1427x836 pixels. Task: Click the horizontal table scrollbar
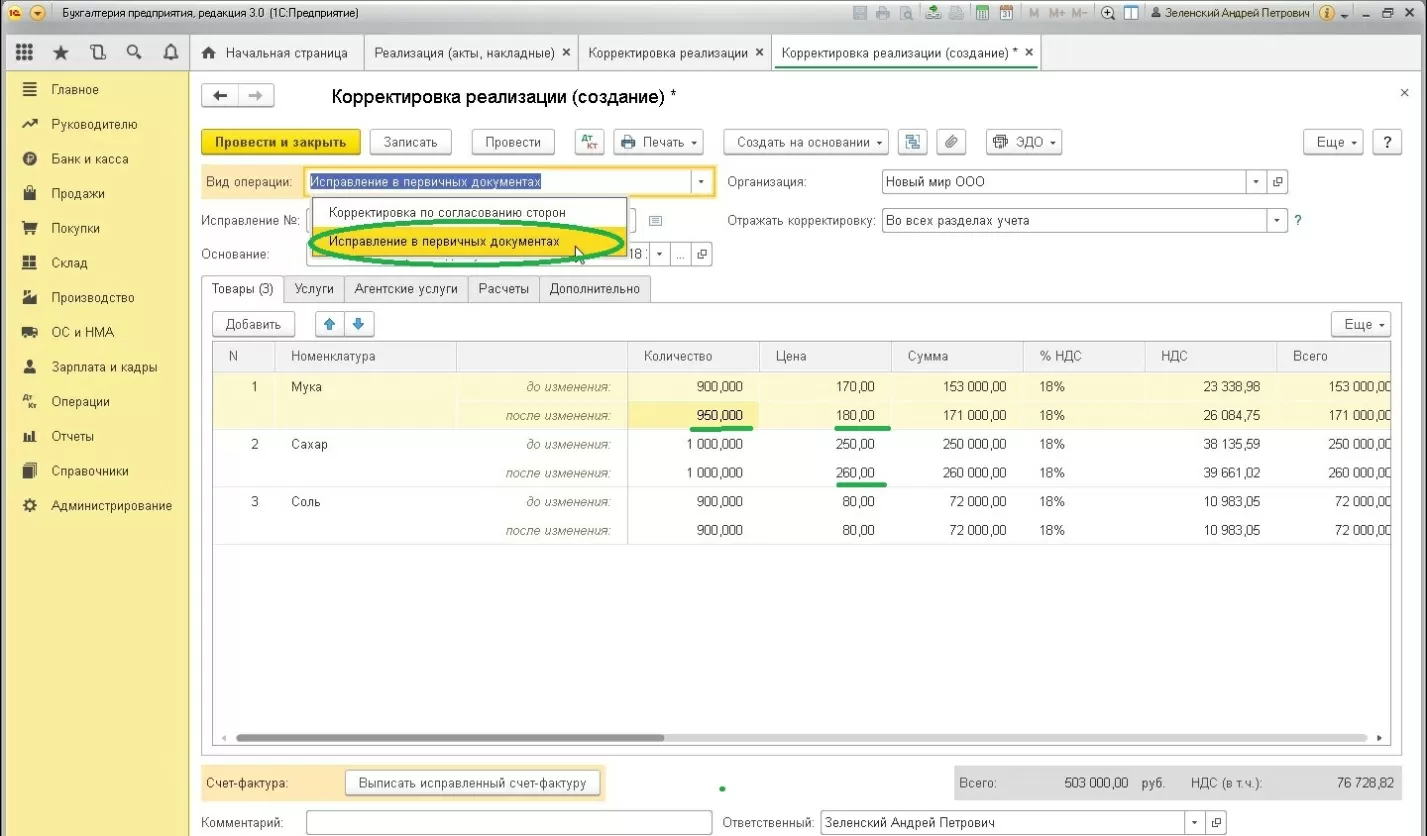pos(450,738)
